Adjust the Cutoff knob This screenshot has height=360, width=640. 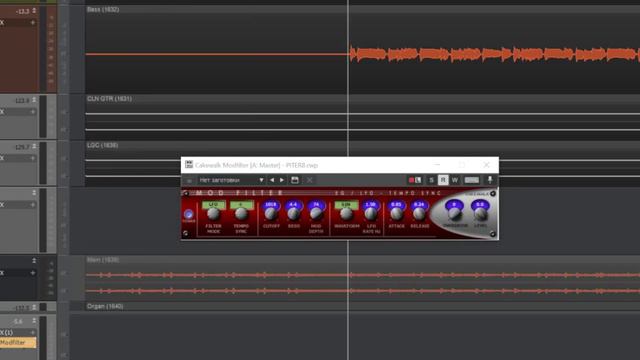tap(271, 214)
